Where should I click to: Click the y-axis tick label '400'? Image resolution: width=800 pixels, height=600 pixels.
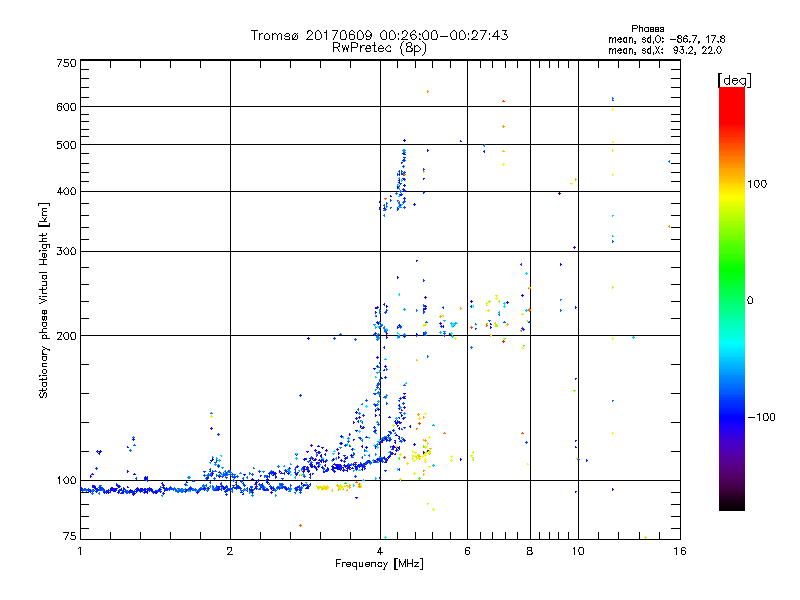pos(66,191)
